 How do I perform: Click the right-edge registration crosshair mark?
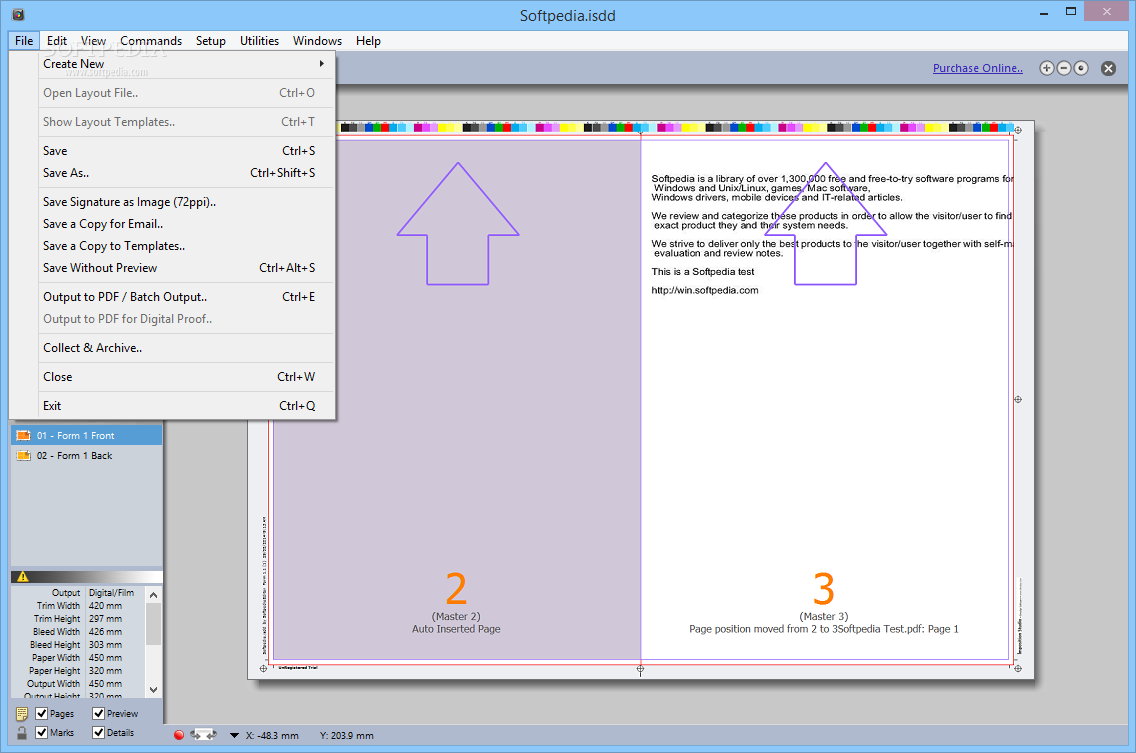coord(1018,399)
